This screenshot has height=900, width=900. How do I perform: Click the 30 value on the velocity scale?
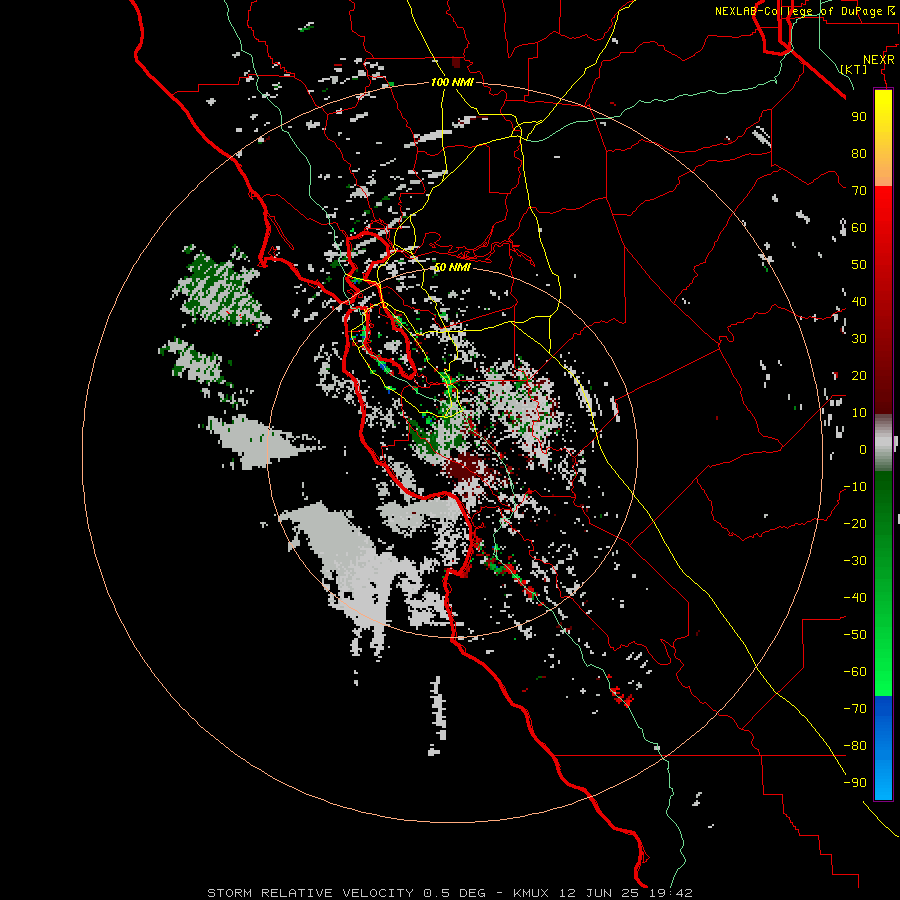859,339
